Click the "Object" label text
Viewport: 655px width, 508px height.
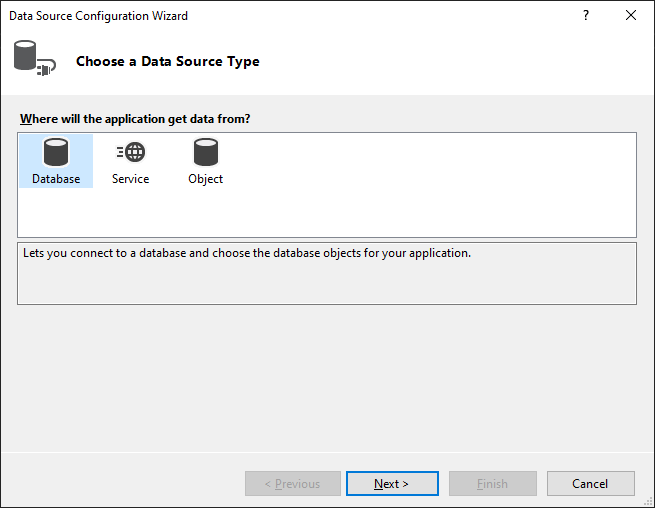206,179
